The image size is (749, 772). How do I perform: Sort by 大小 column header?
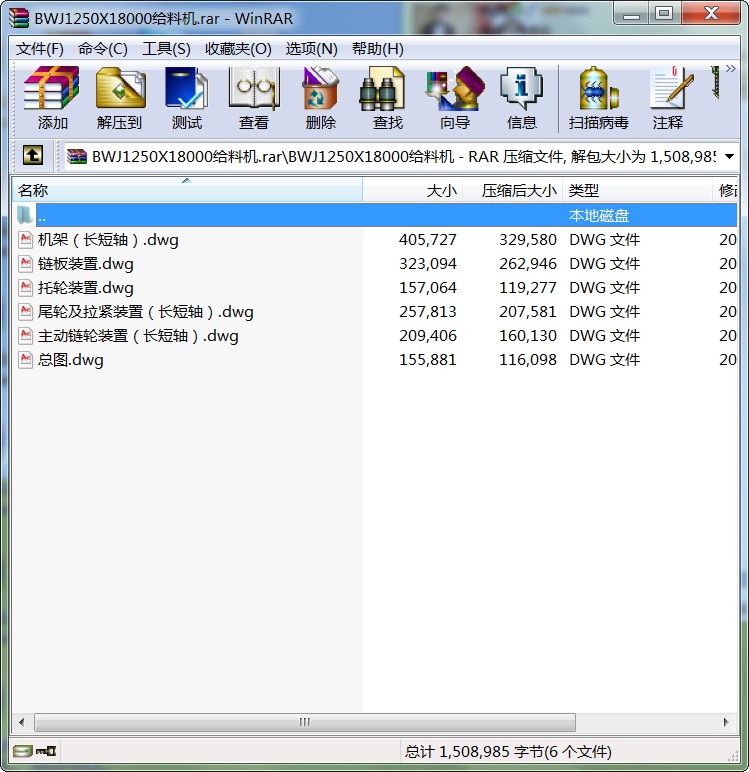click(x=413, y=190)
